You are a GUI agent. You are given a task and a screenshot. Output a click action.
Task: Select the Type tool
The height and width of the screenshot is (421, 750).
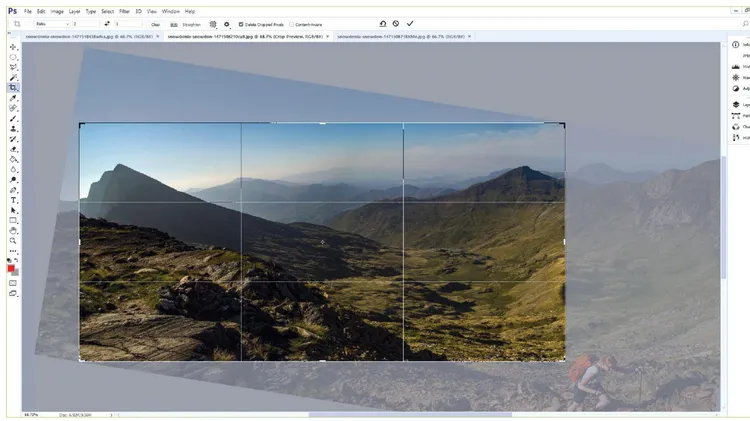coord(13,200)
